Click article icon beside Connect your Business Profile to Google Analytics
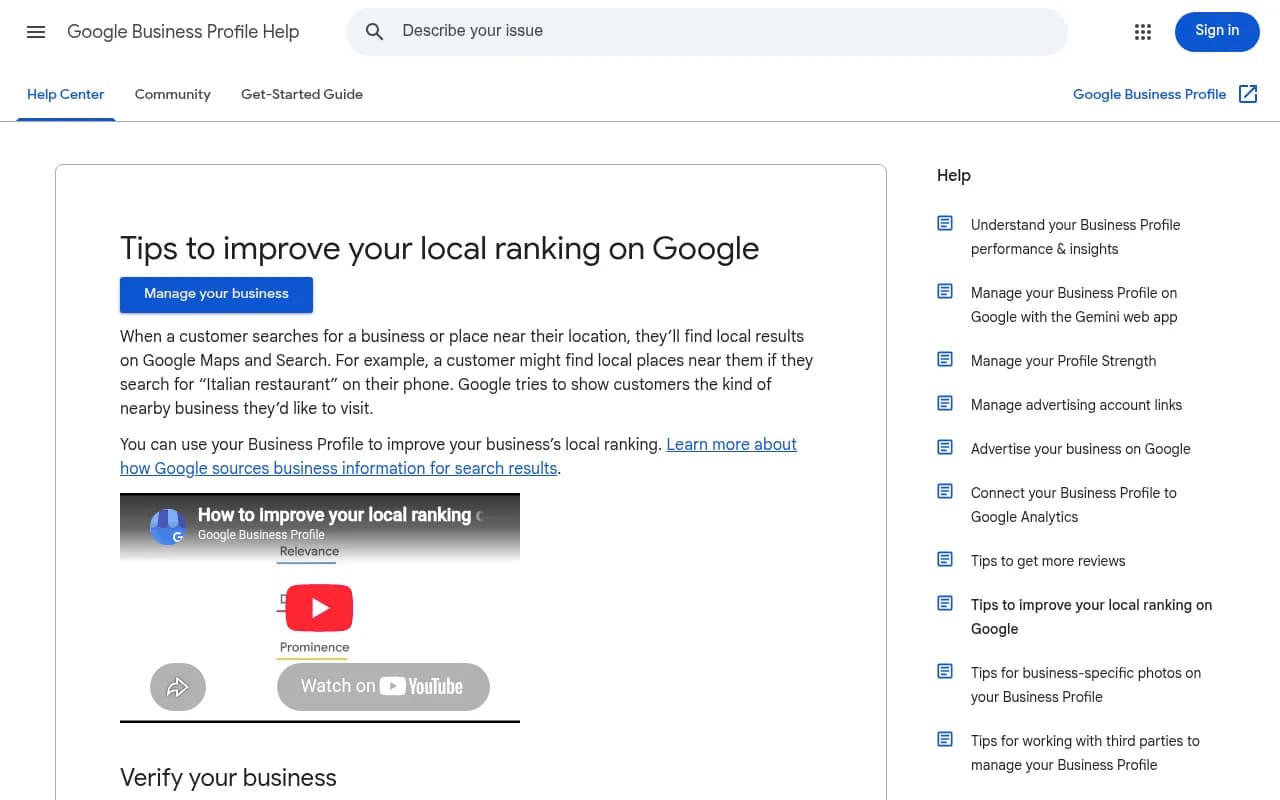This screenshot has width=1280, height=800. 945,491
